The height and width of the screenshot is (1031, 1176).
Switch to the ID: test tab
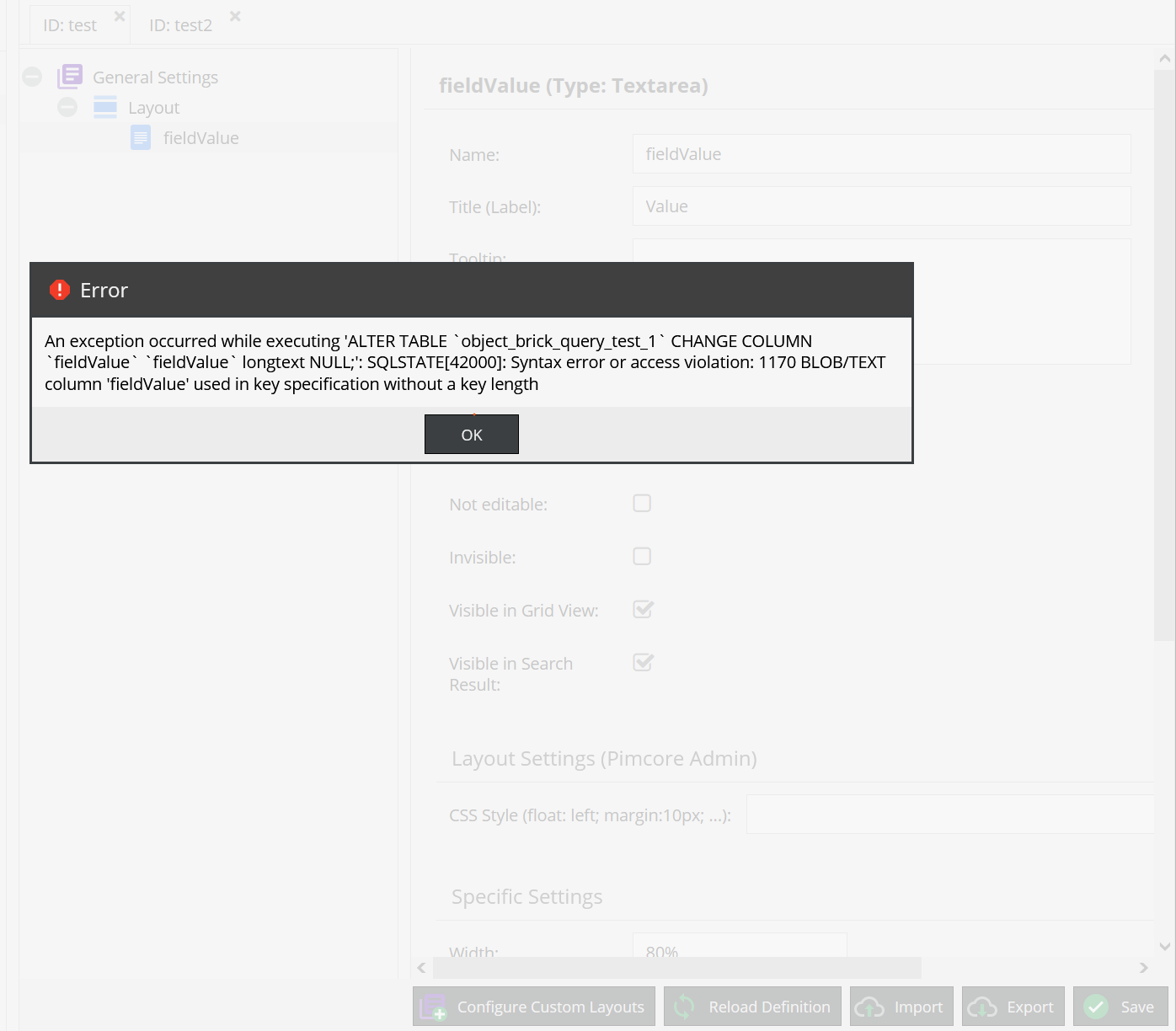click(x=69, y=24)
